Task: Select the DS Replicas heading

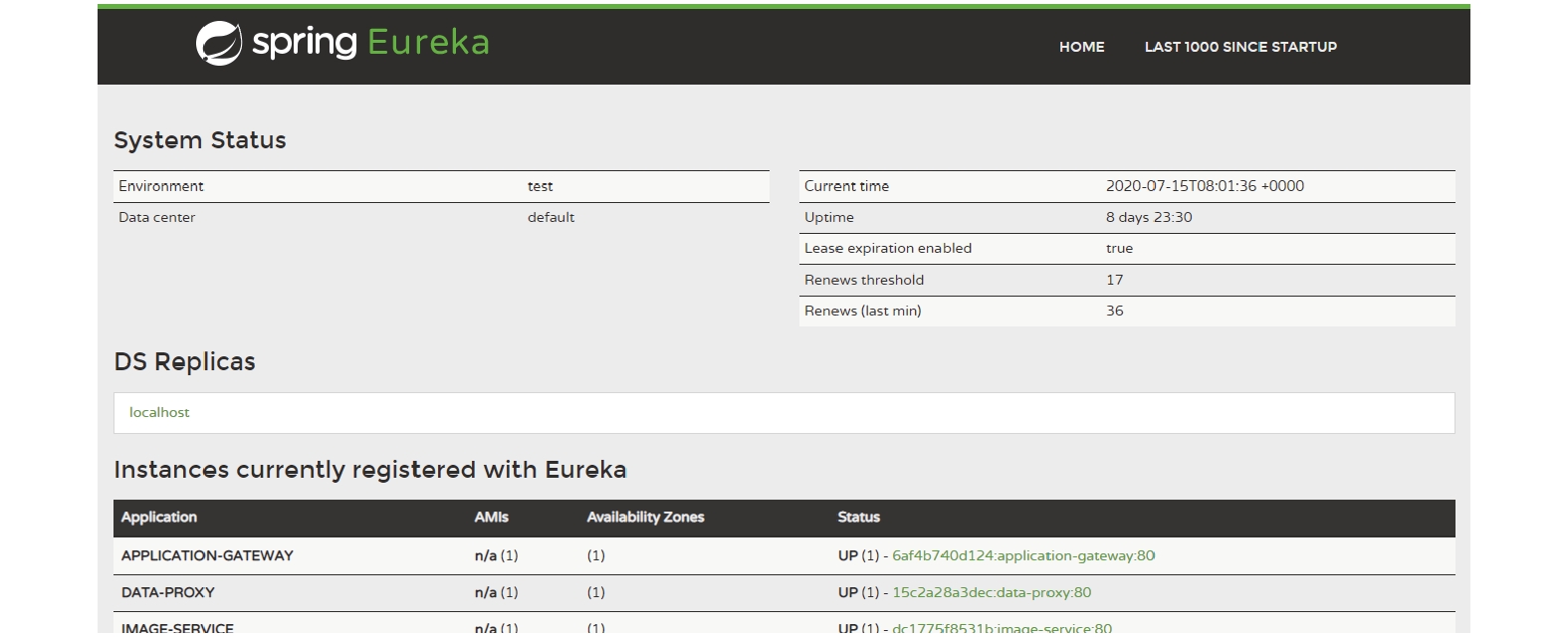Action: tap(184, 361)
